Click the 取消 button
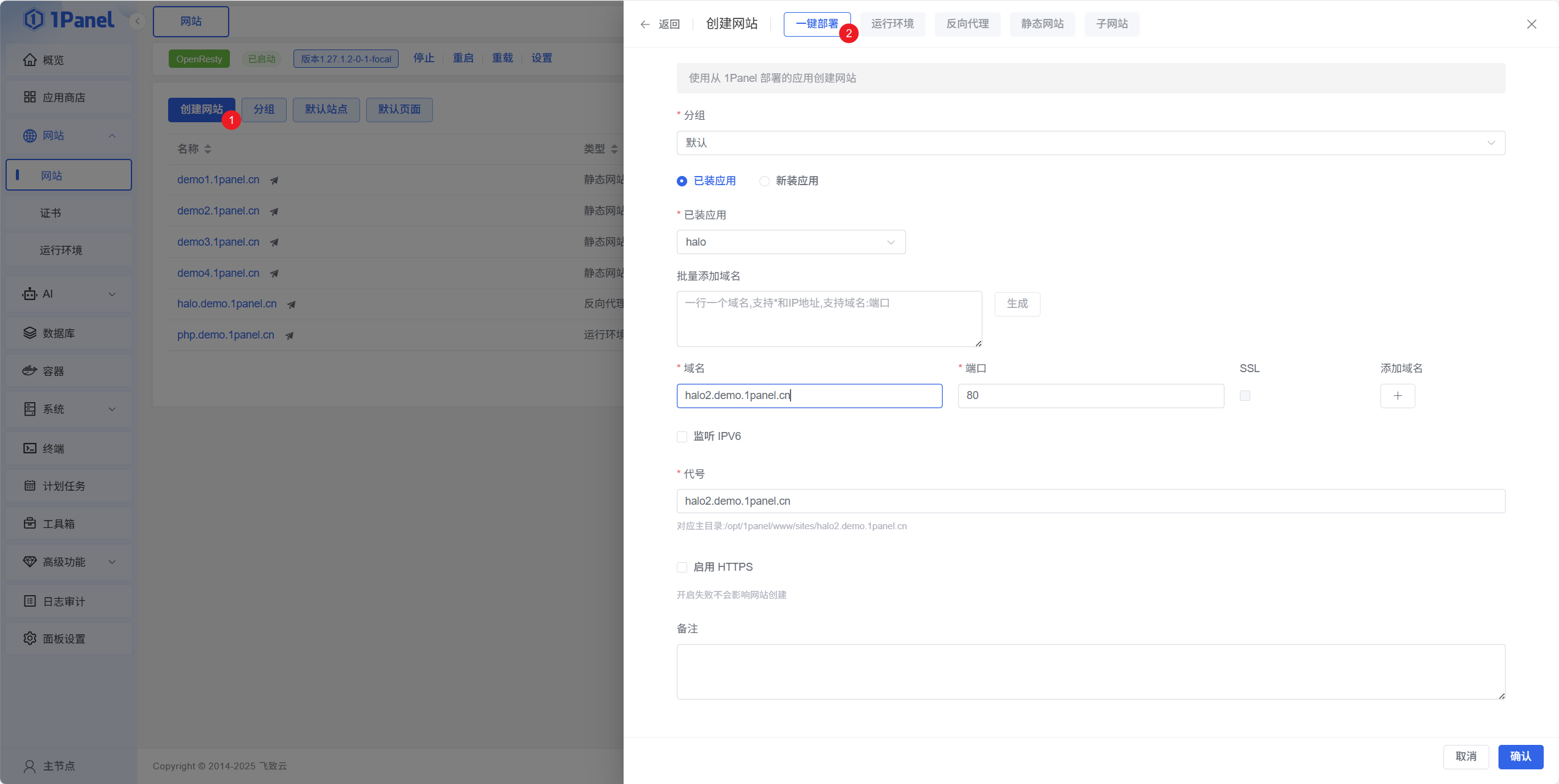 click(1466, 757)
